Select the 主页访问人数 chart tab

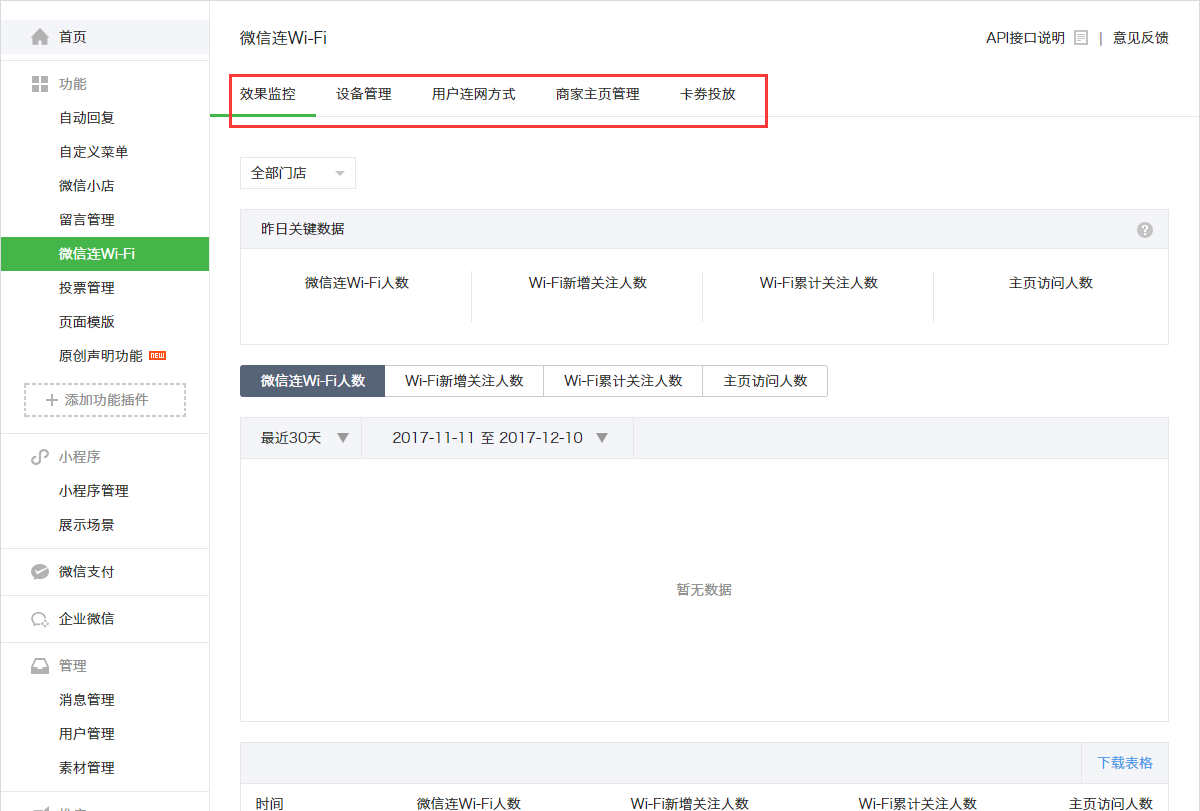click(765, 381)
